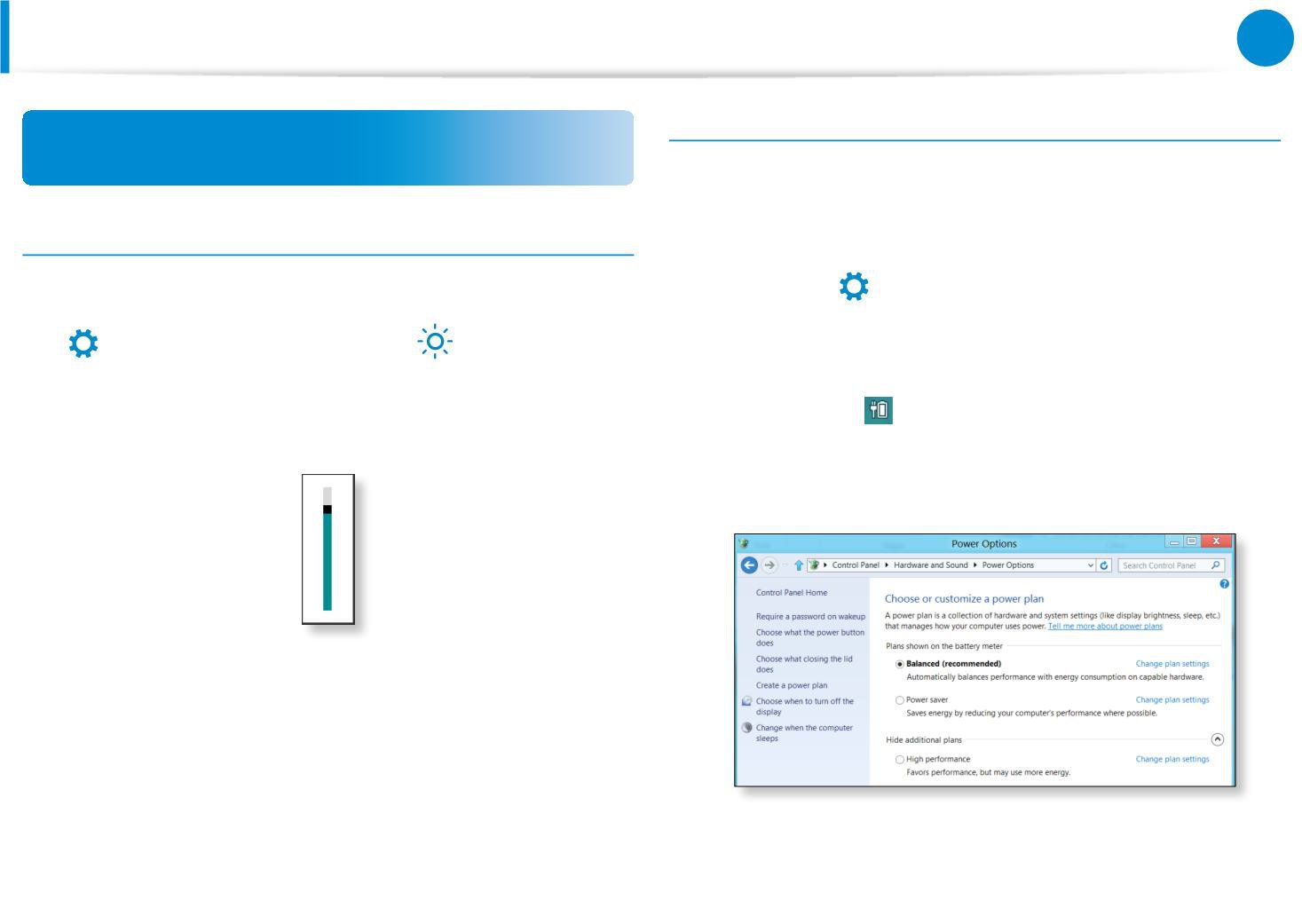Screen dimensions: 1302x924
Task: Maximize the Power Options window
Action: pyautogui.click(x=1191, y=541)
